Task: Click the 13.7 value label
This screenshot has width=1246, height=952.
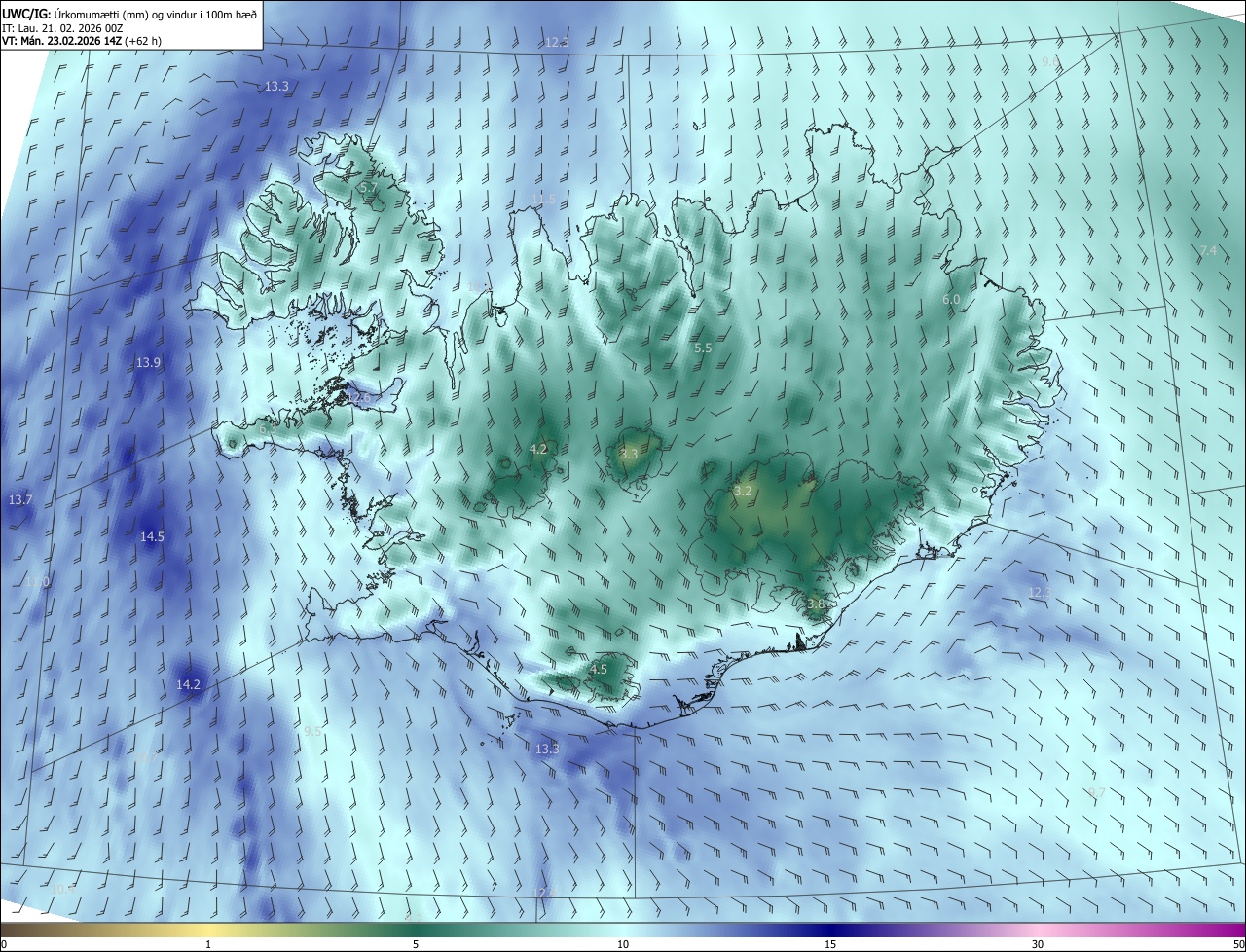Action: [x=20, y=499]
